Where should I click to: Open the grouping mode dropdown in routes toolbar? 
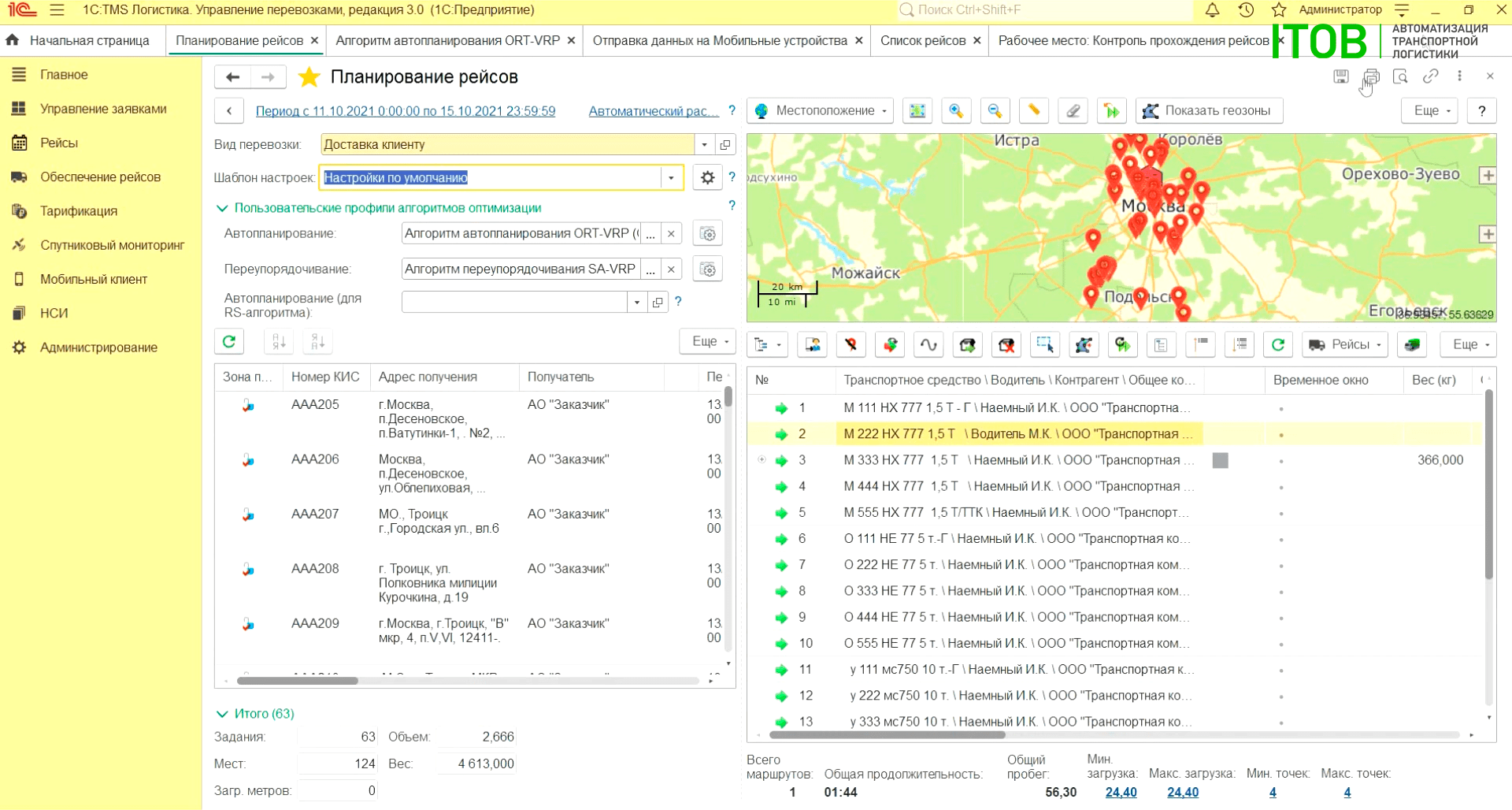(768, 344)
